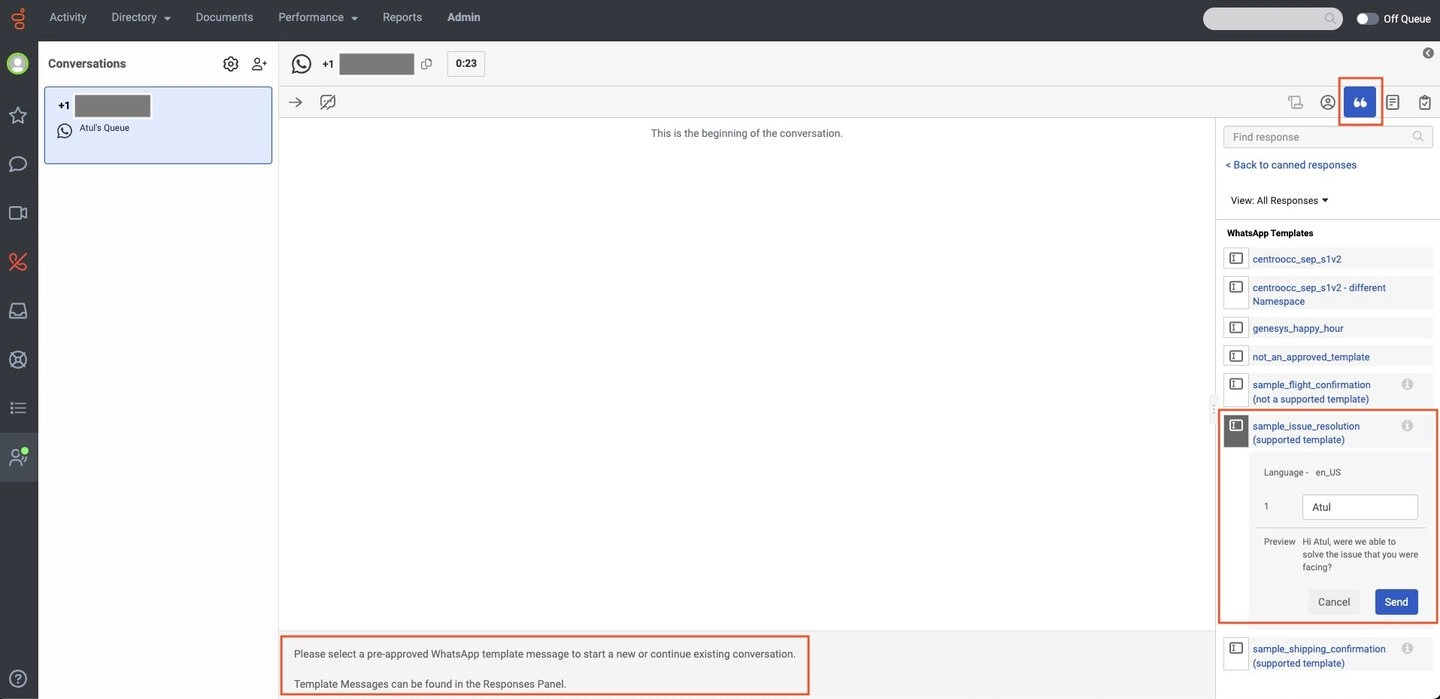This screenshot has width=1440, height=699.
Task: Click the Find response search field
Action: coord(1318,137)
